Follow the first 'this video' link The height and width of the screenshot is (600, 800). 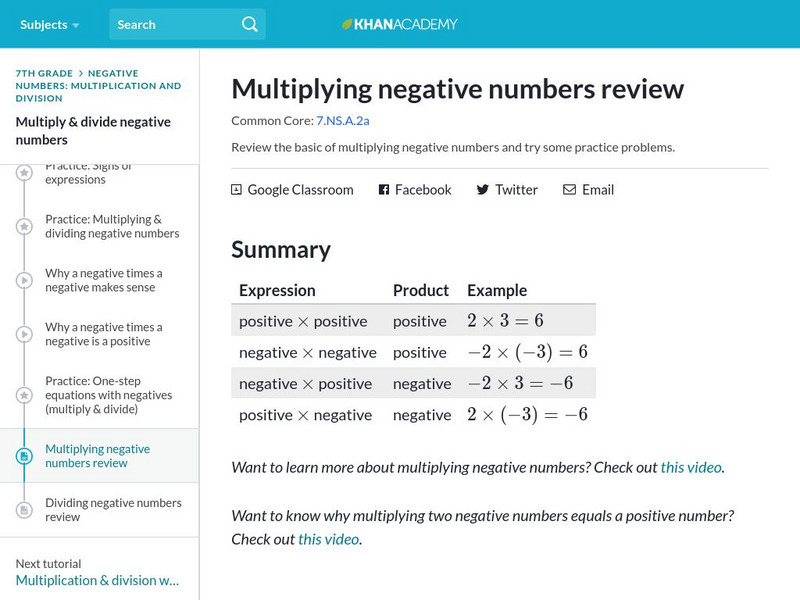[691, 467]
